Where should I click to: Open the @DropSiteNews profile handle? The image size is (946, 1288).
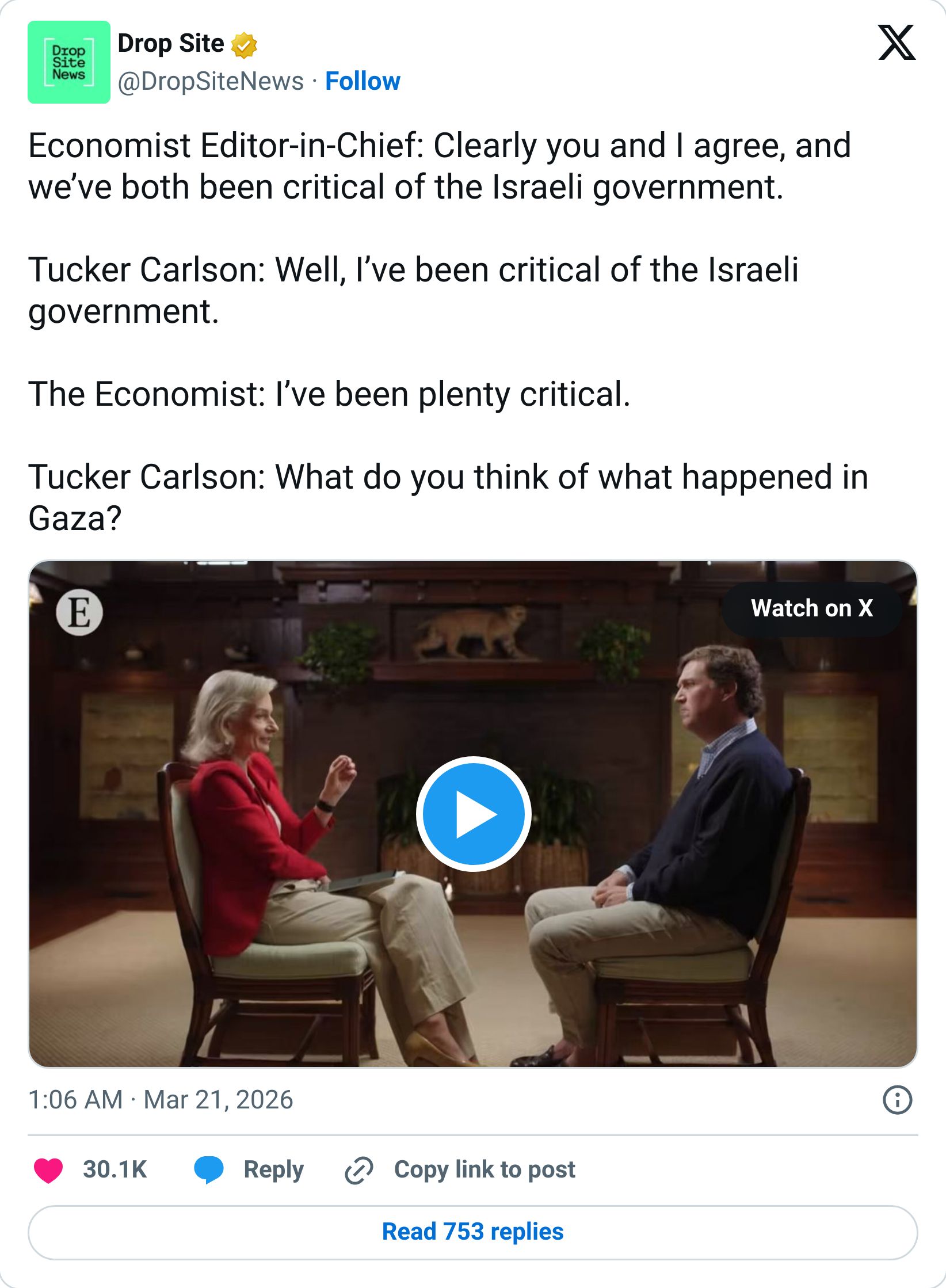tap(210, 81)
